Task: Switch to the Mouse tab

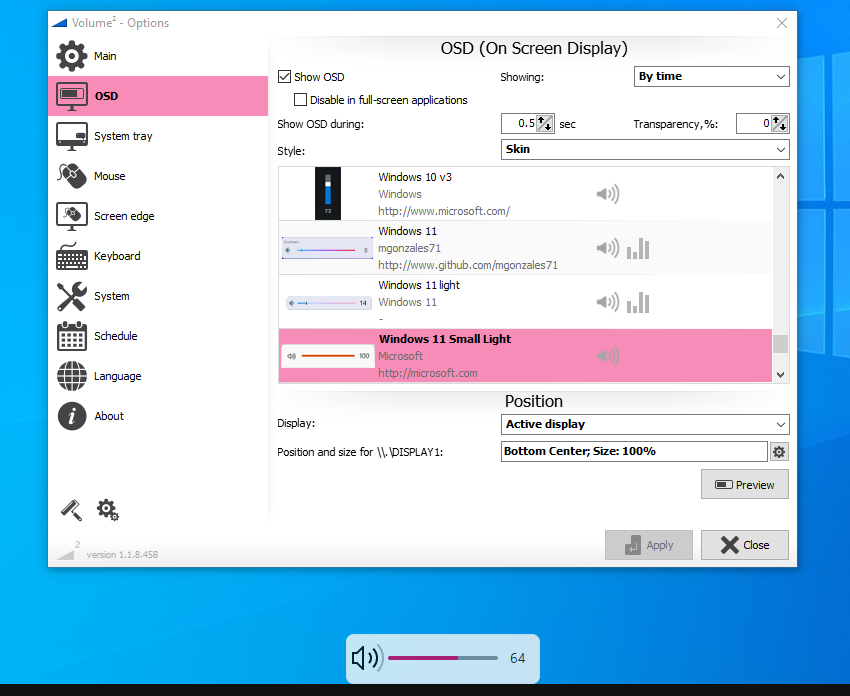Action: pos(158,176)
